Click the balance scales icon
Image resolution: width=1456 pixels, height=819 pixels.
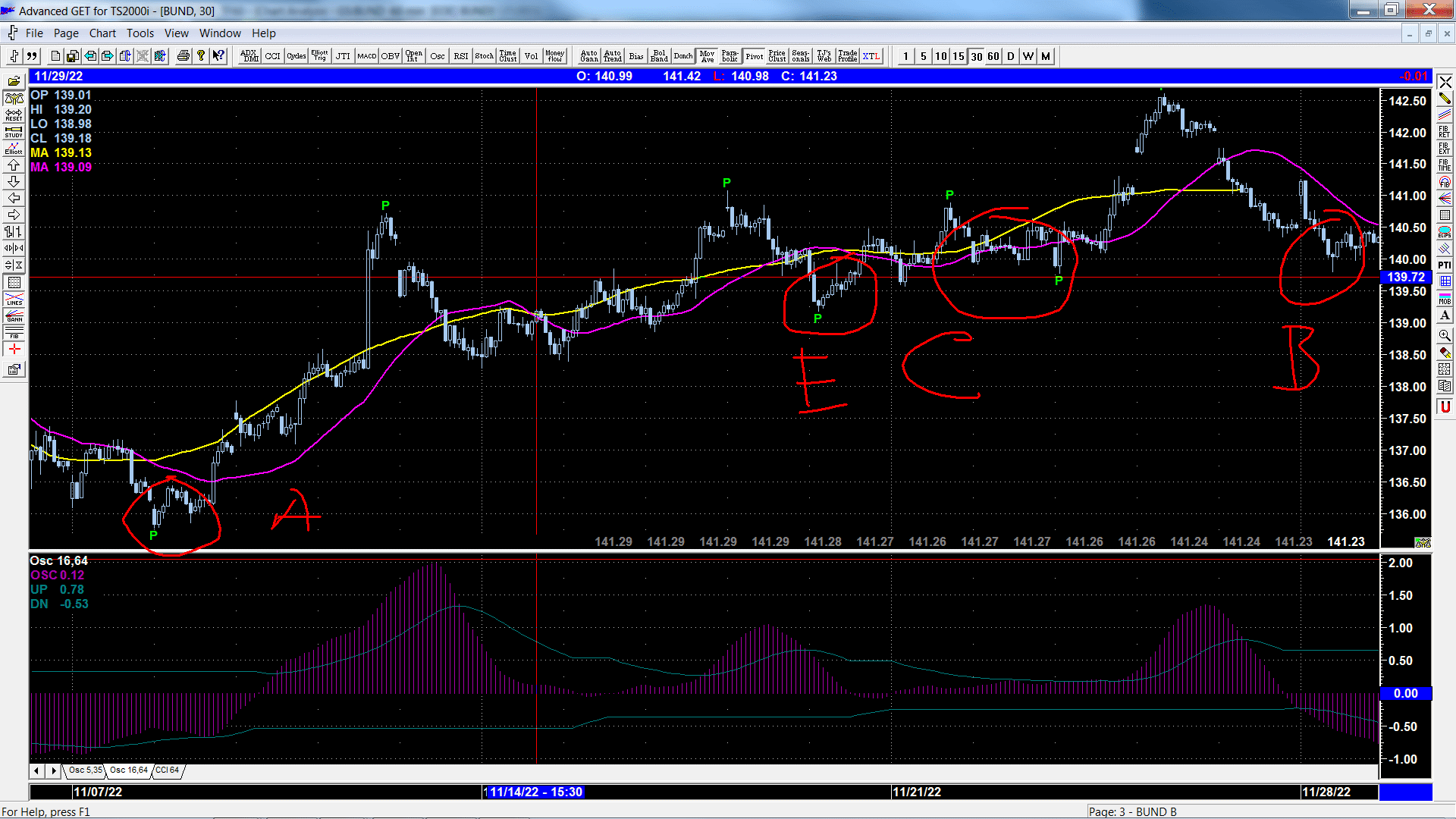[x=14, y=99]
